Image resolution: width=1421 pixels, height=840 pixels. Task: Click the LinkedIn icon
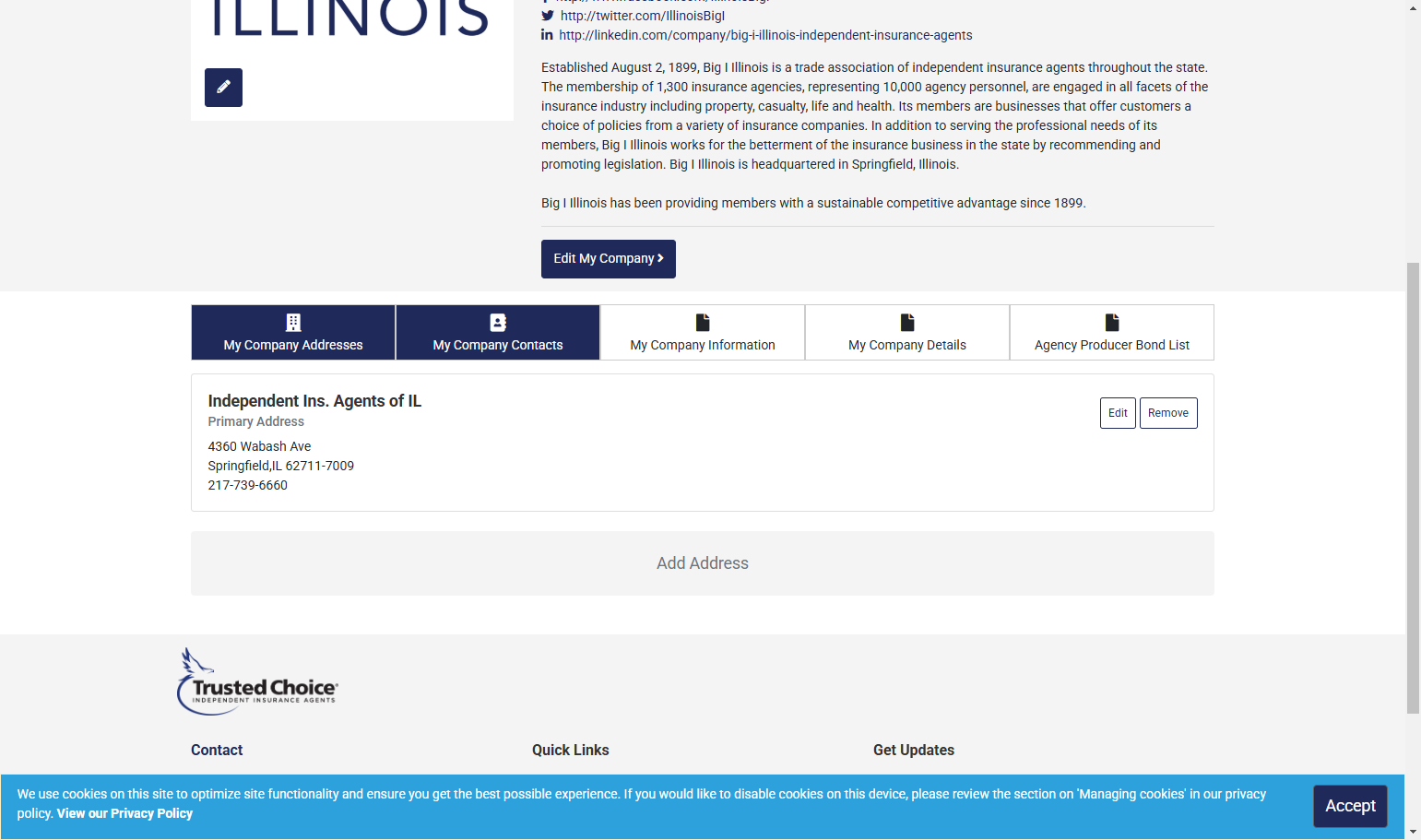(x=547, y=35)
